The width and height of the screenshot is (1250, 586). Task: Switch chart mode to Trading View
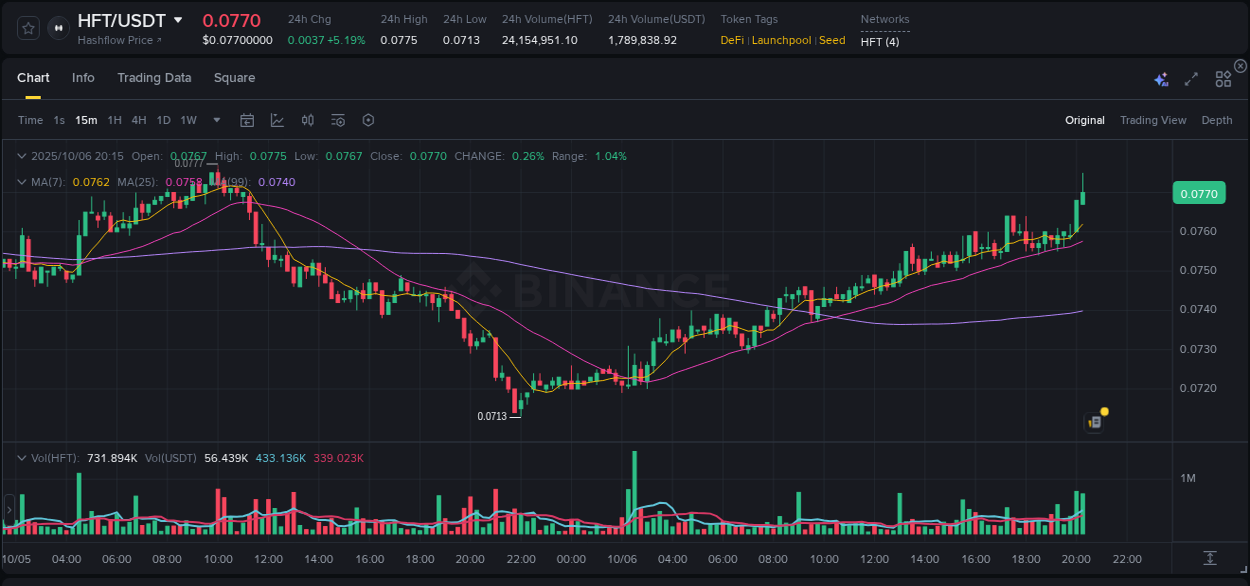tap(1153, 120)
